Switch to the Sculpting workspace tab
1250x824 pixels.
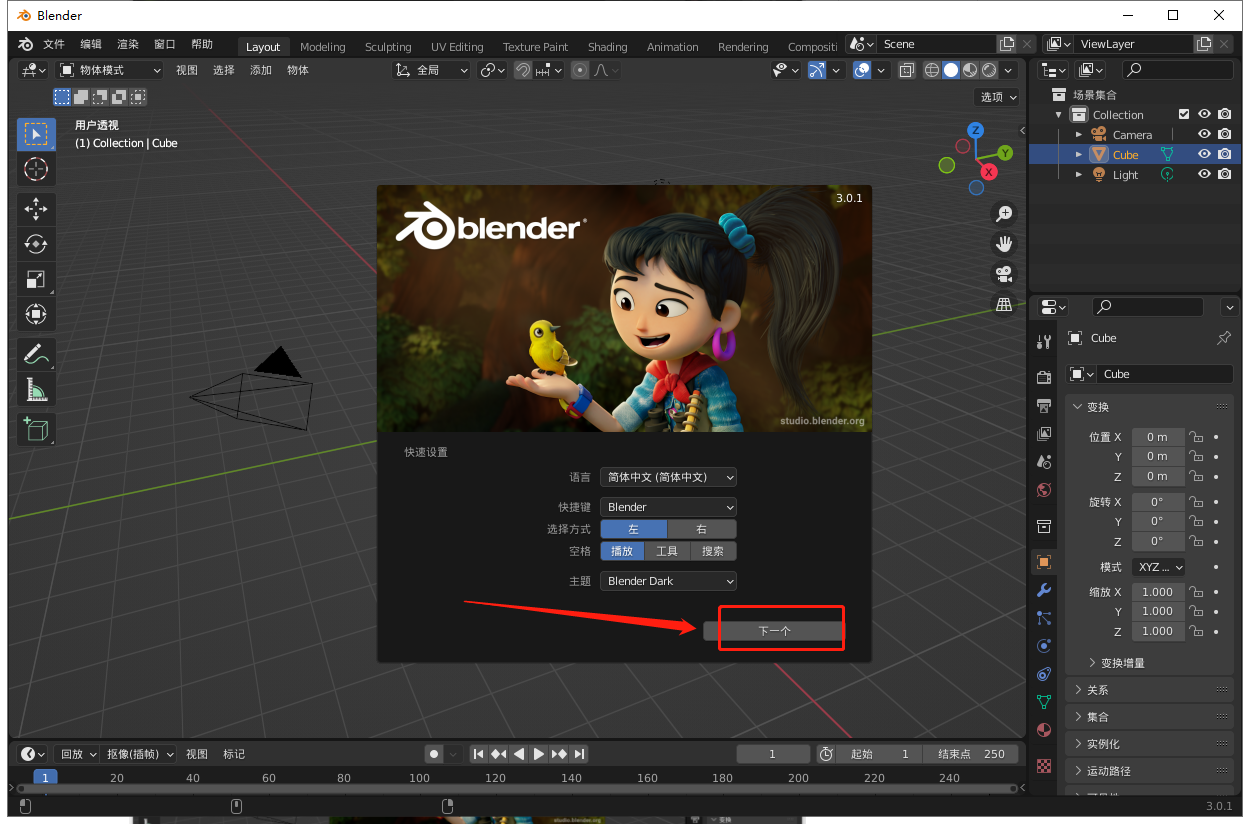[x=388, y=47]
